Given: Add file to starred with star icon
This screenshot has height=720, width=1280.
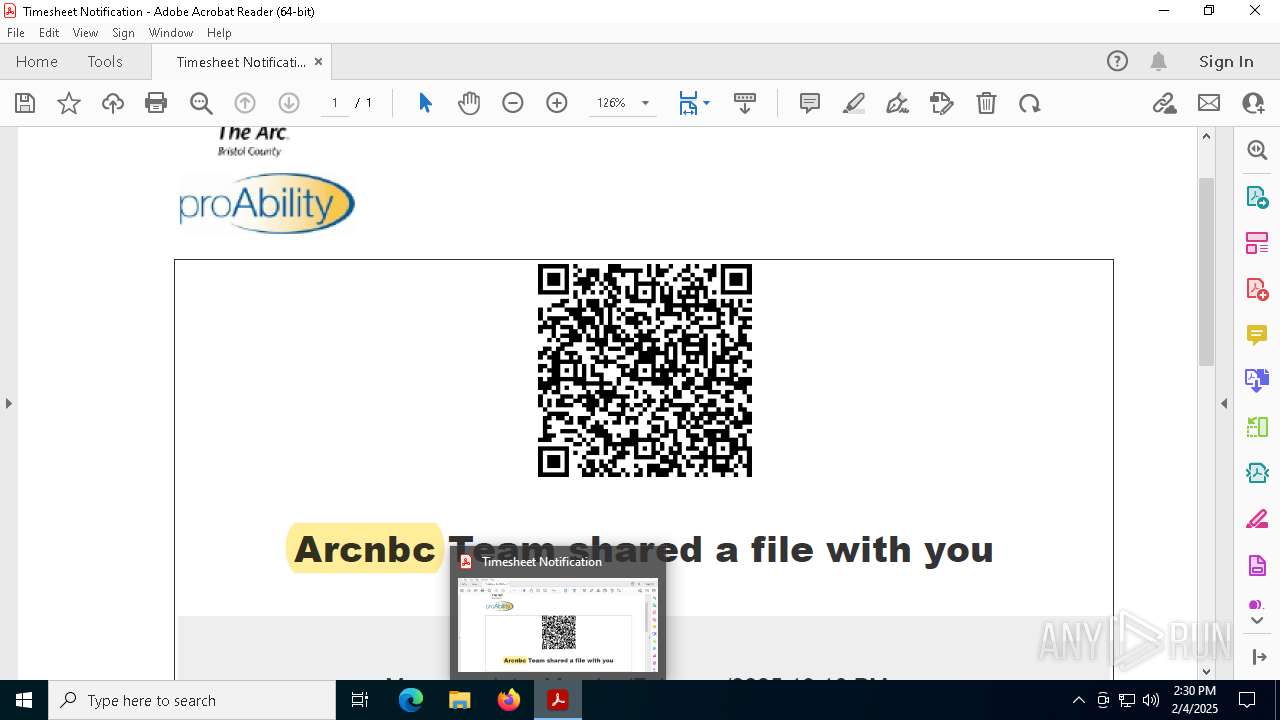Looking at the screenshot, I should point(69,103).
